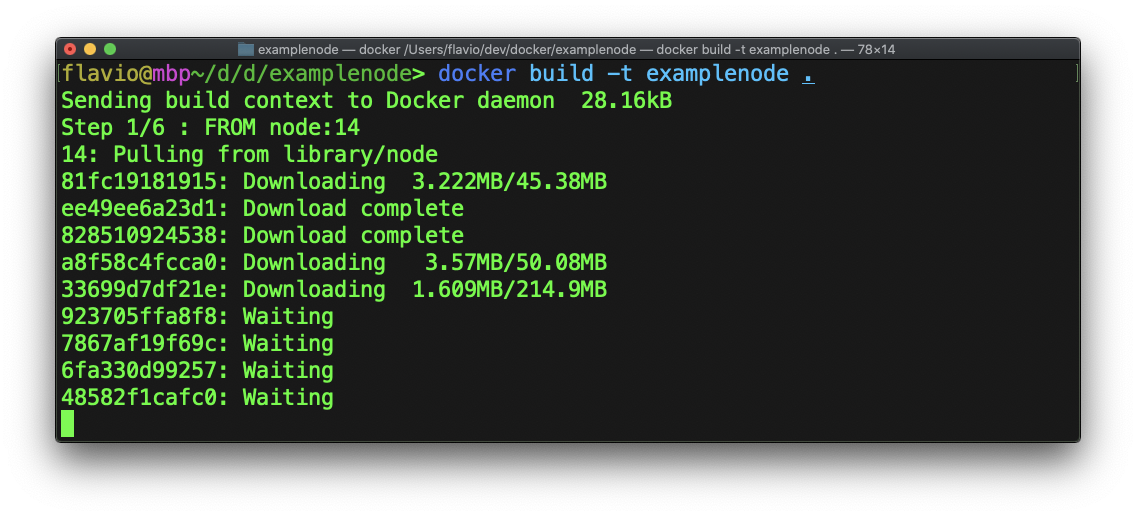The image size is (1136, 516).
Task: Click the 1.609MB/214.9MB download progress
Action: point(510,290)
